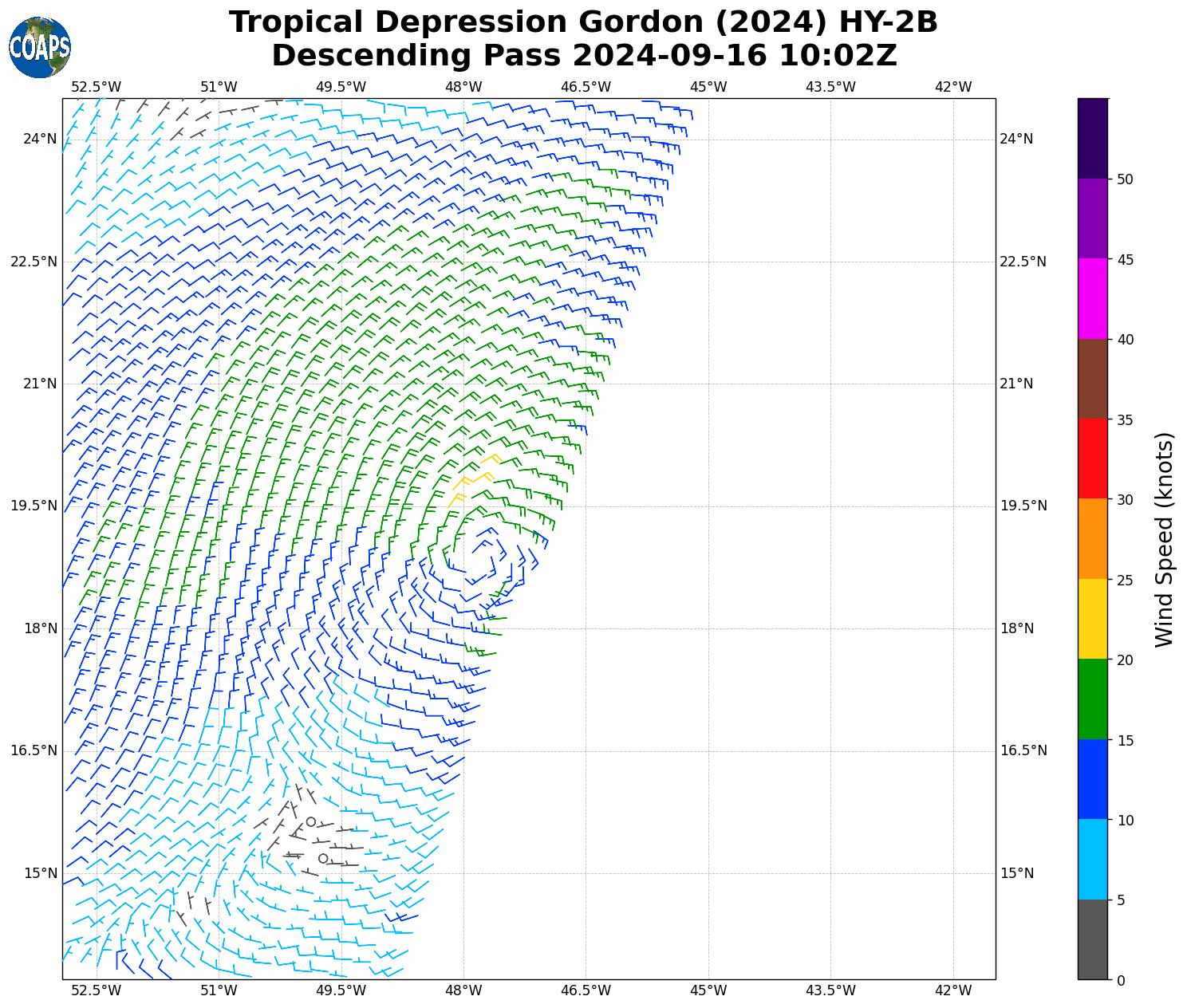This screenshot has width=1187, height=1008.
Task: Select the dark purple top colorbar segment
Action: tap(1092, 138)
